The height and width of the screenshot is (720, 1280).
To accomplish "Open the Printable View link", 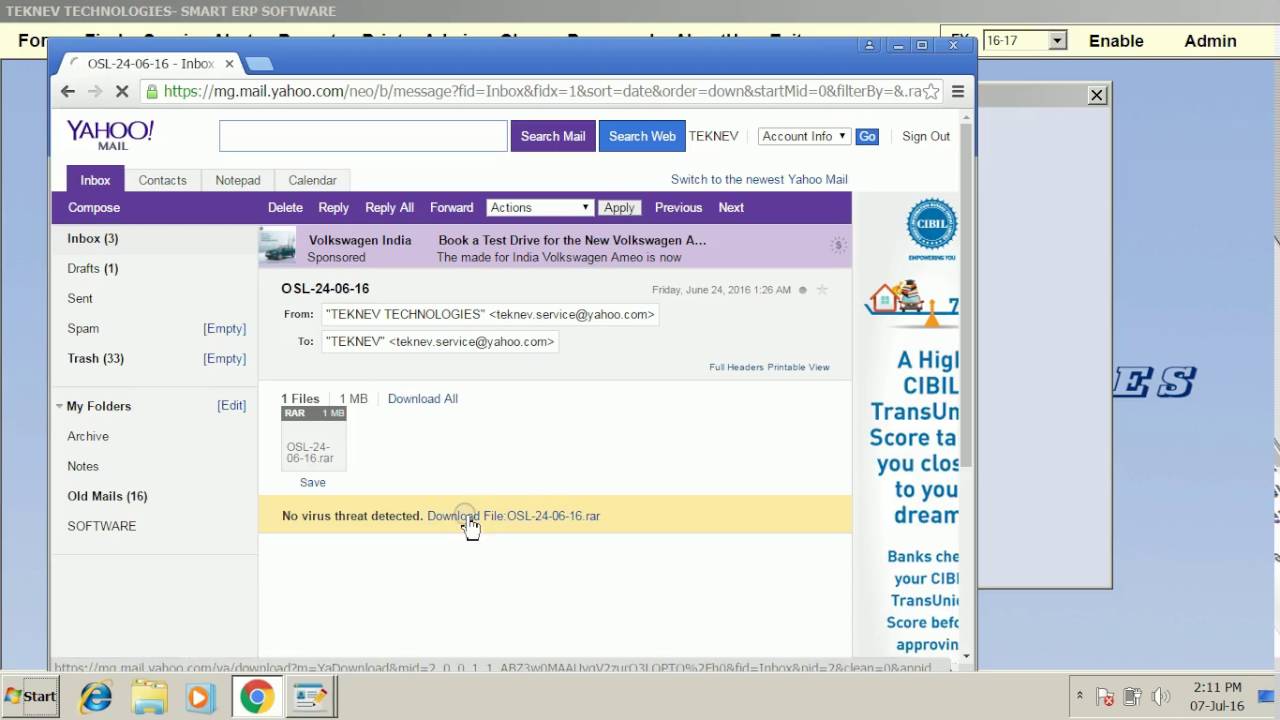I will click(x=799, y=367).
